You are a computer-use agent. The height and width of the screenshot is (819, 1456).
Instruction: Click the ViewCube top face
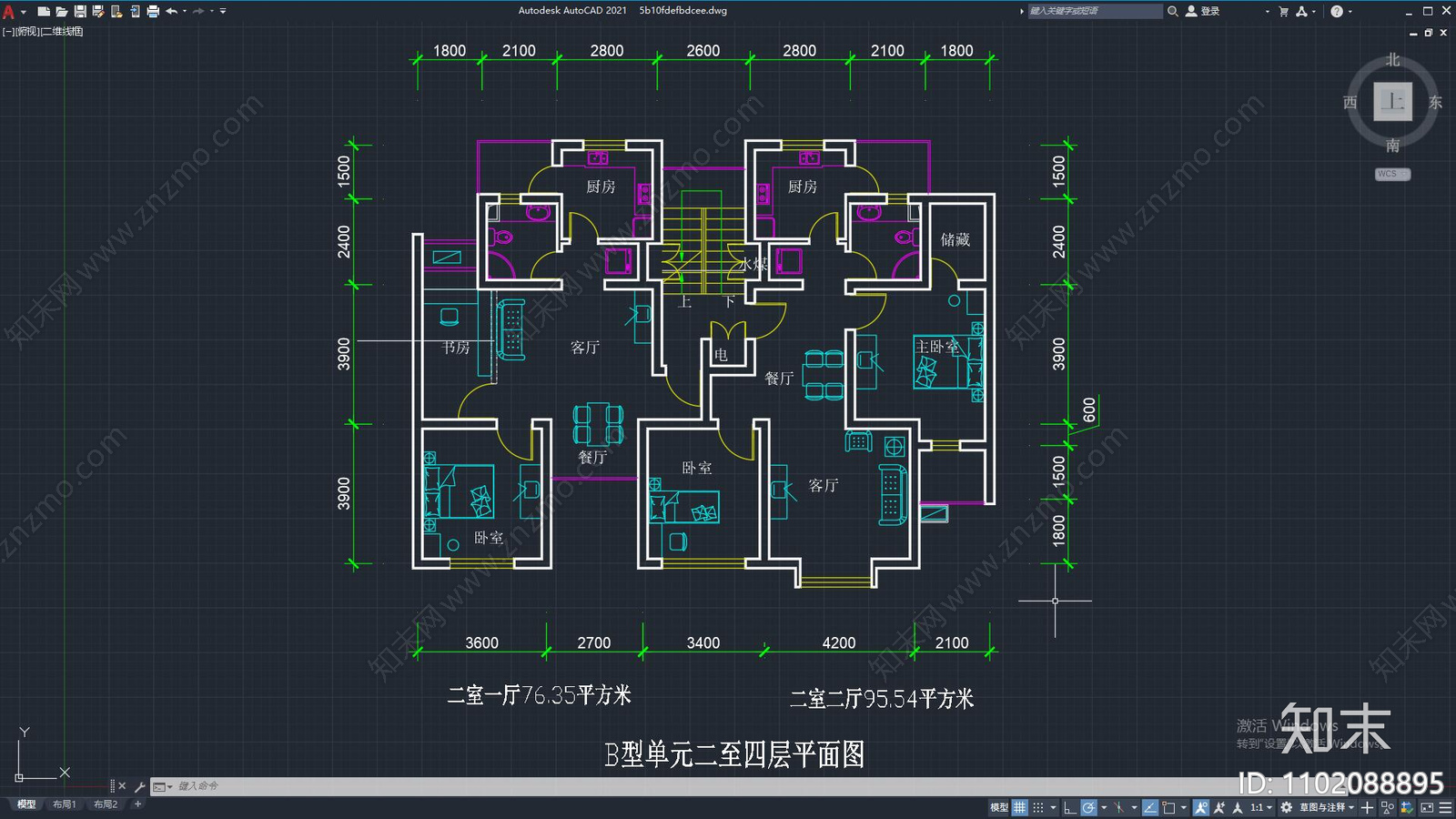click(x=1392, y=101)
